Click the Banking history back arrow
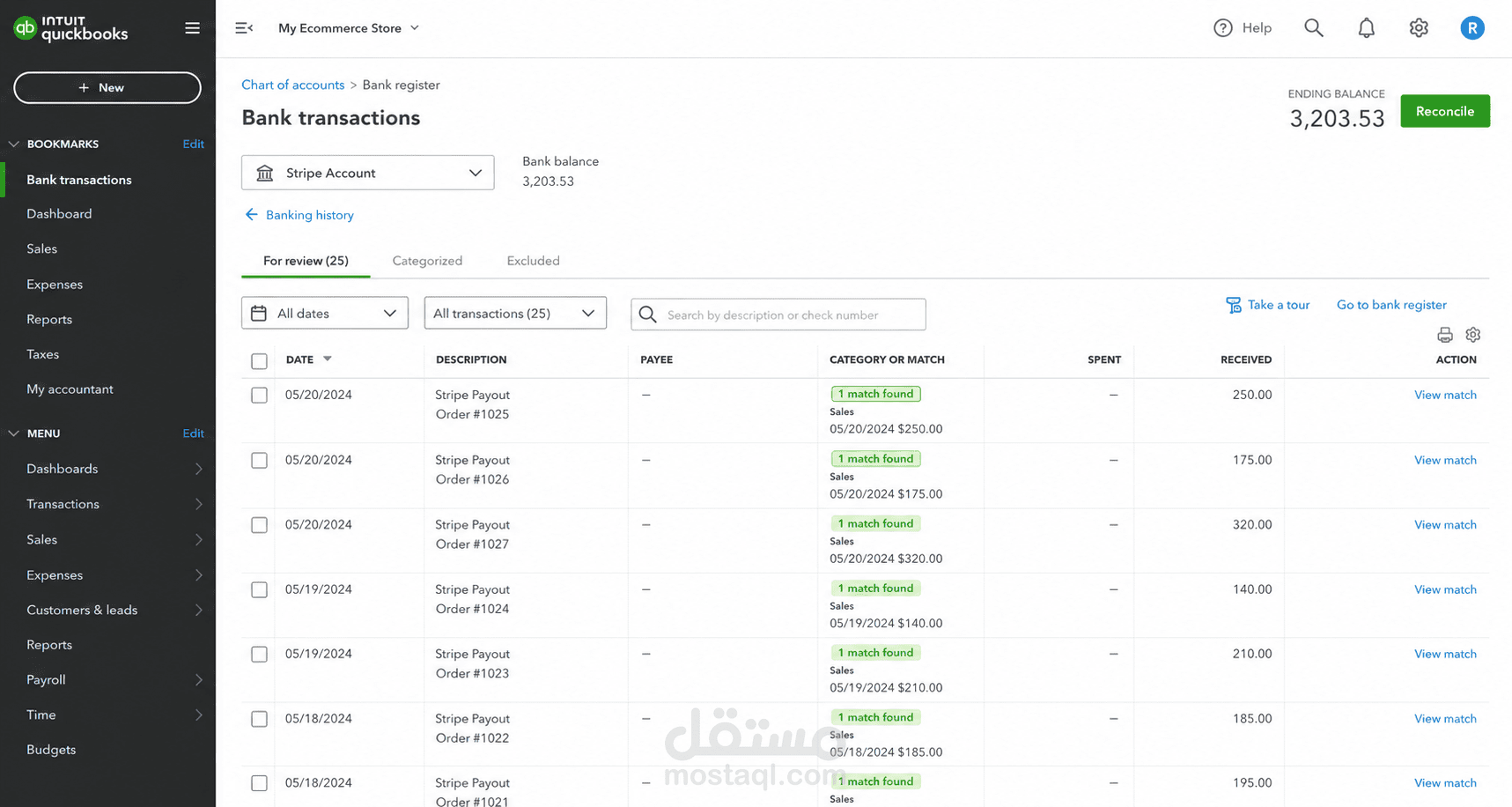This screenshot has width=1512, height=807. (251, 214)
